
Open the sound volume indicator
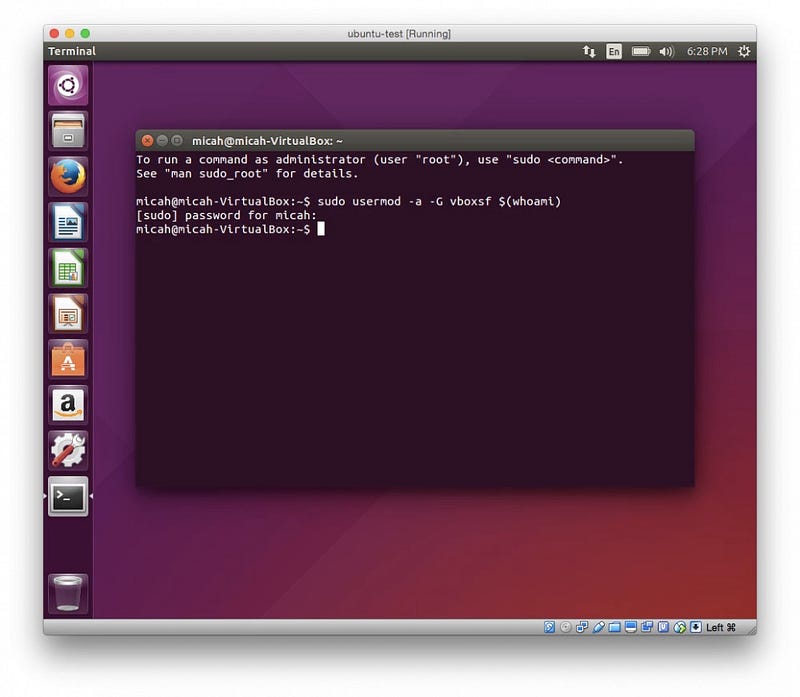[x=666, y=51]
